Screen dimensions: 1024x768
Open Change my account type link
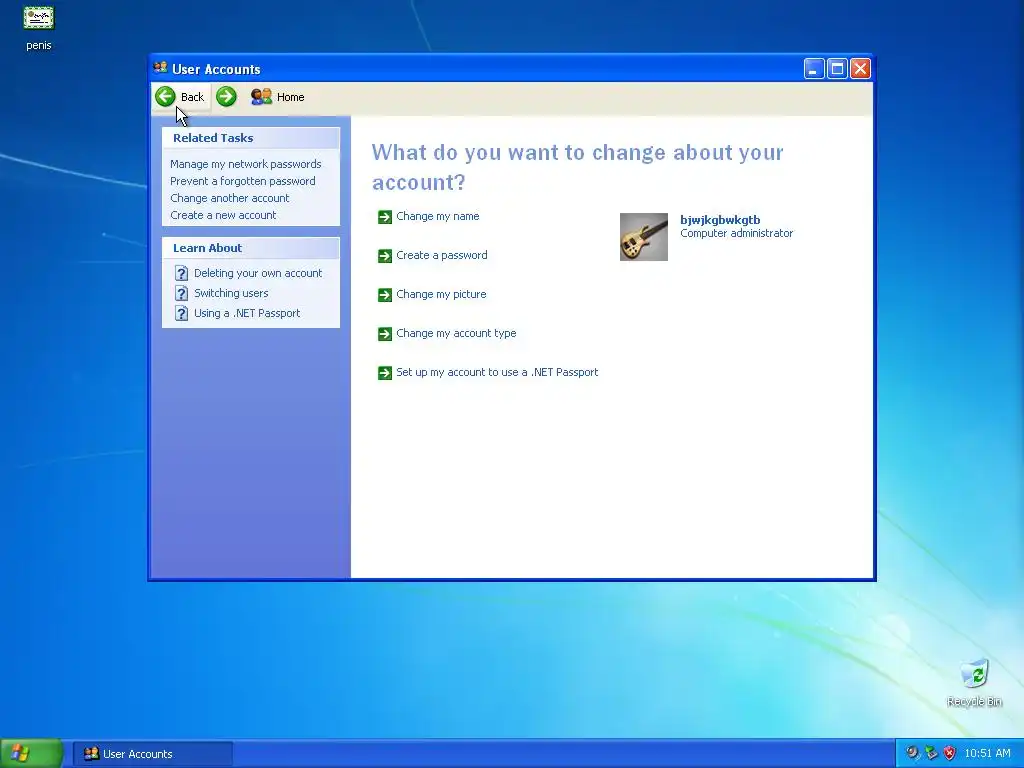click(x=456, y=333)
